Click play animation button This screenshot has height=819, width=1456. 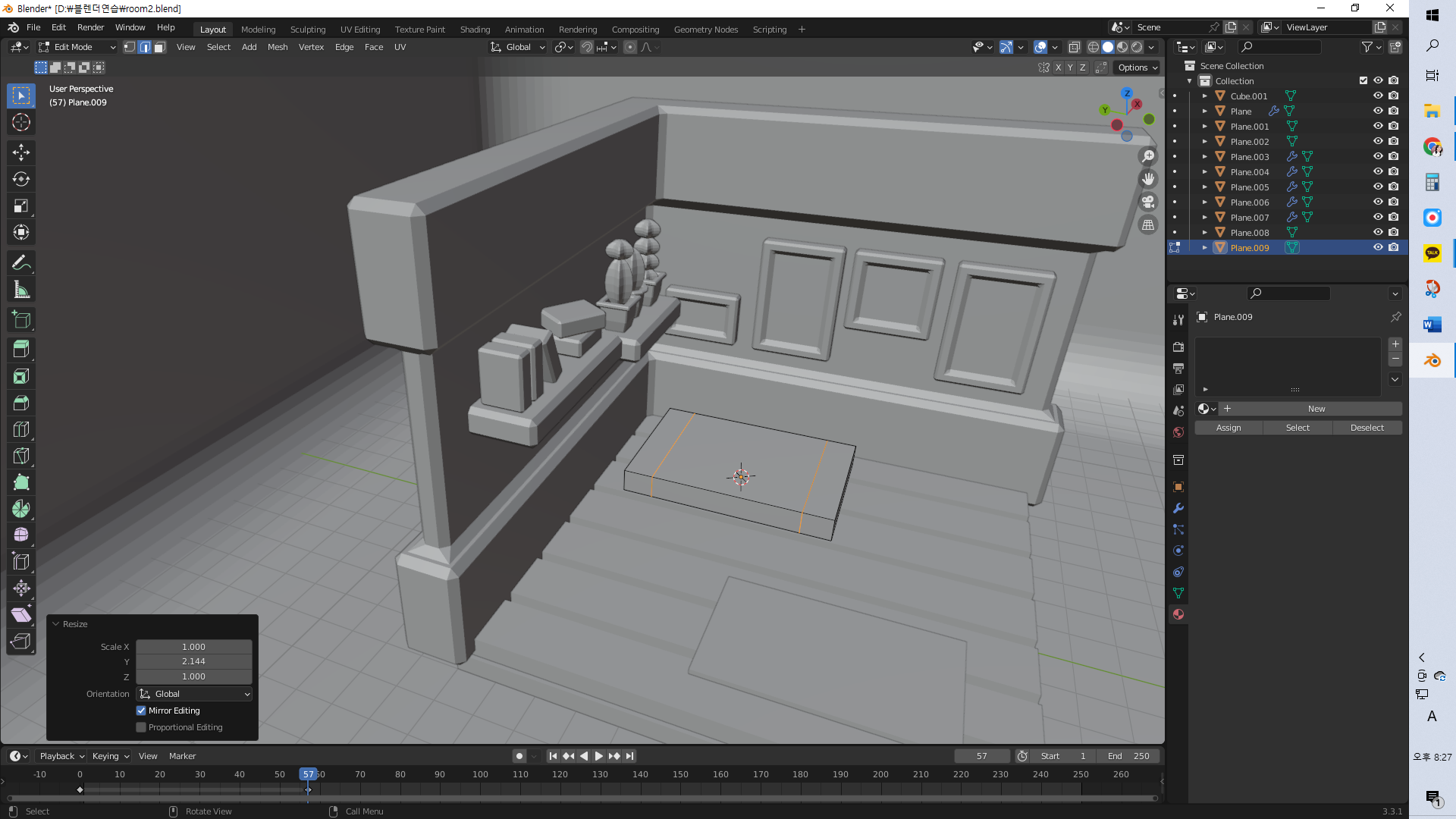point(599,756)
